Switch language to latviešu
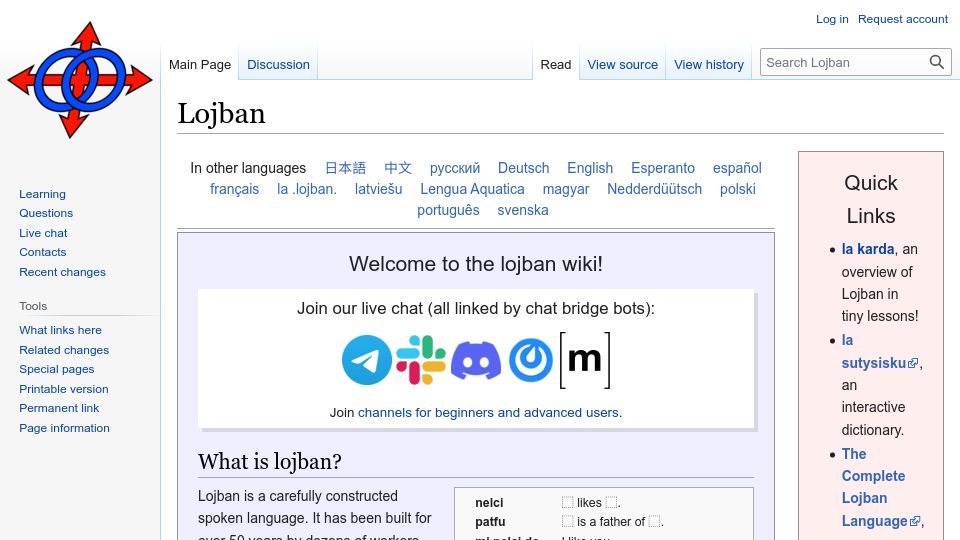The height and width of the screenshot is (540, 960). click(x=378, y=189)
